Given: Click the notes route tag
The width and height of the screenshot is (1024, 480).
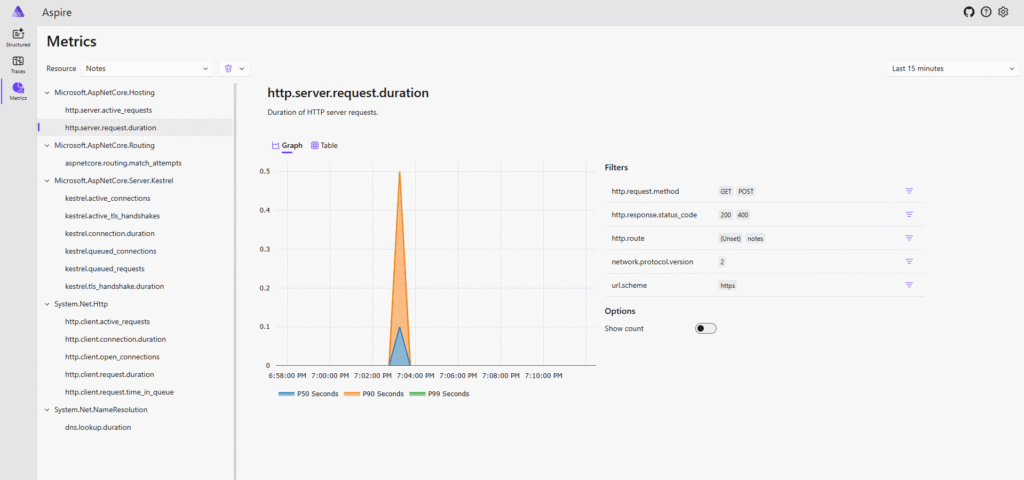Looking at the screenshot, I should [x=756, y=238].
